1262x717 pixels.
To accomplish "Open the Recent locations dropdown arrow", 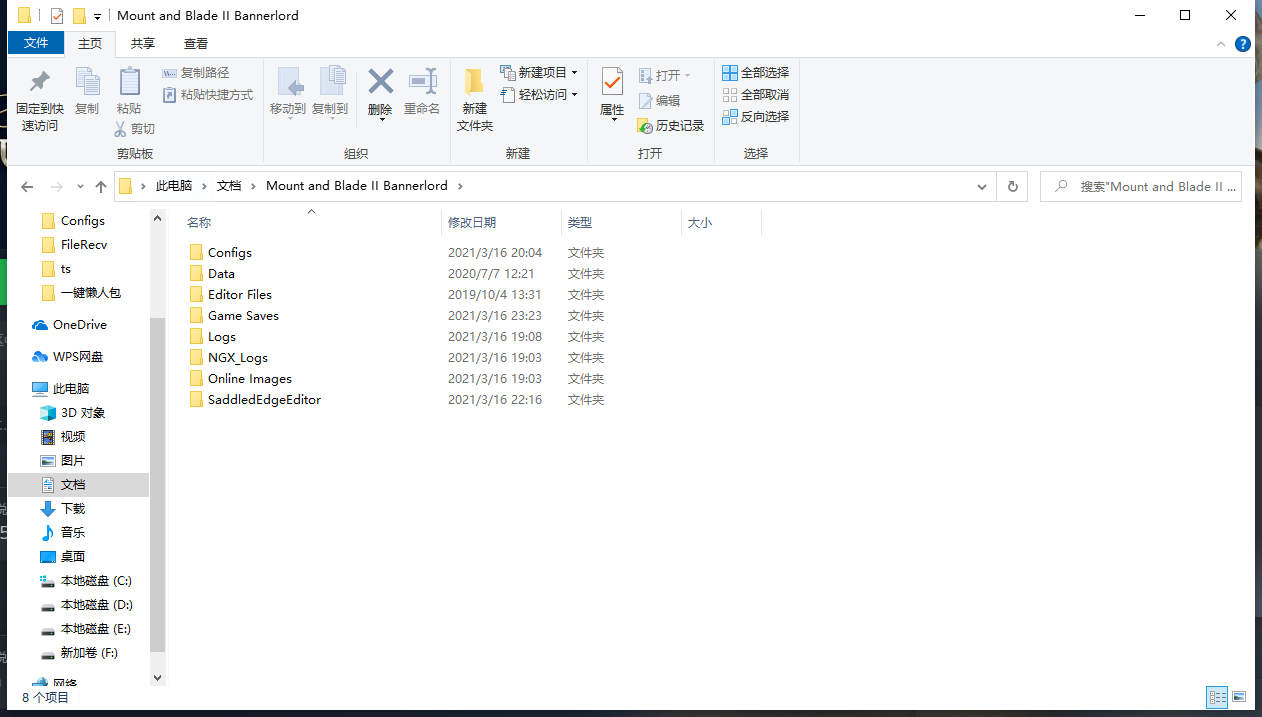I will (x=79, y=187).
